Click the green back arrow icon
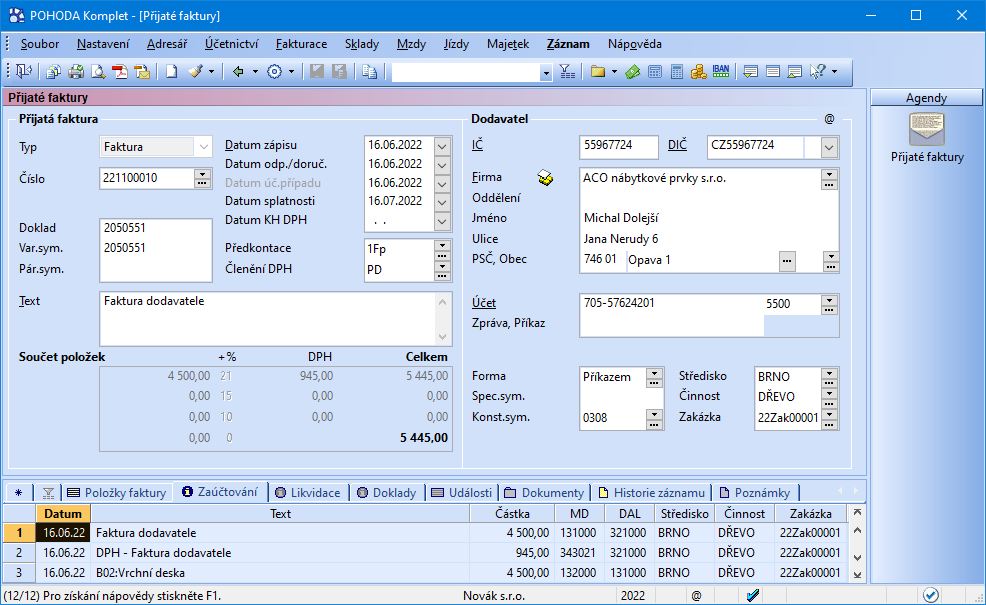Screen dimensions: 986x605 point(238,72)
